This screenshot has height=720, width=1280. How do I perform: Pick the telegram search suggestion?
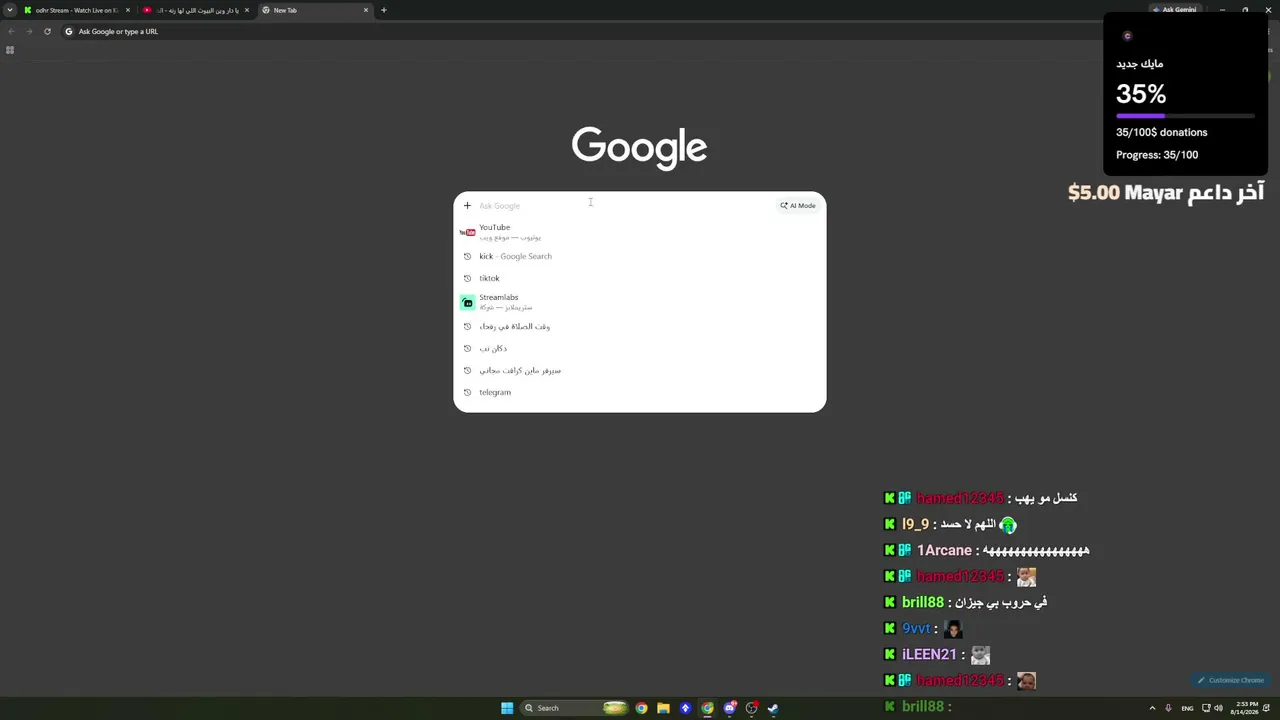pos(640,392)
